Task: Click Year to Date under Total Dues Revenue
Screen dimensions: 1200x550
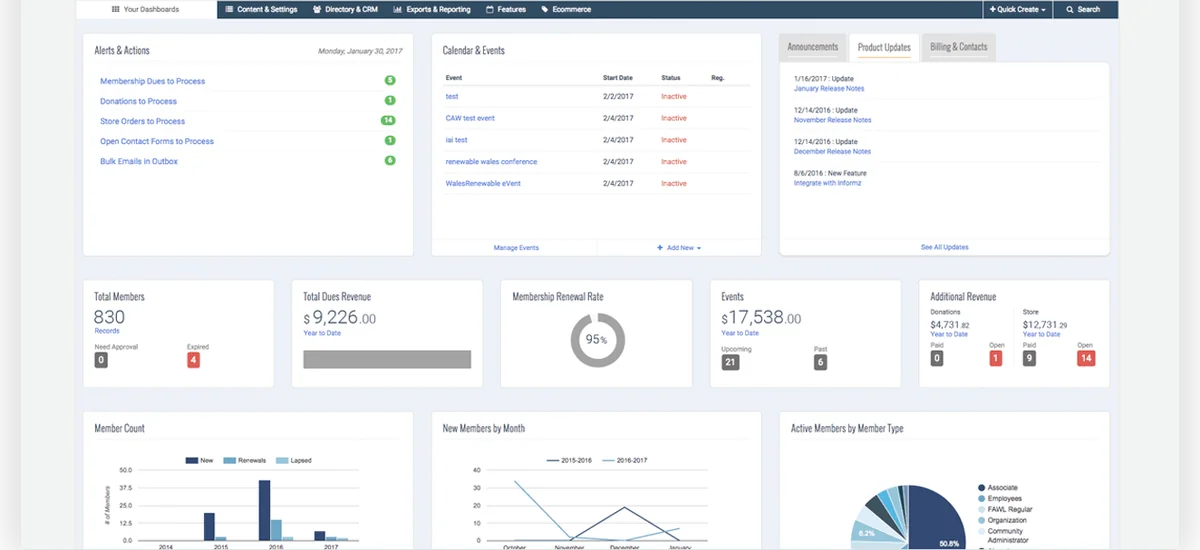Action: tap(322, 333)
